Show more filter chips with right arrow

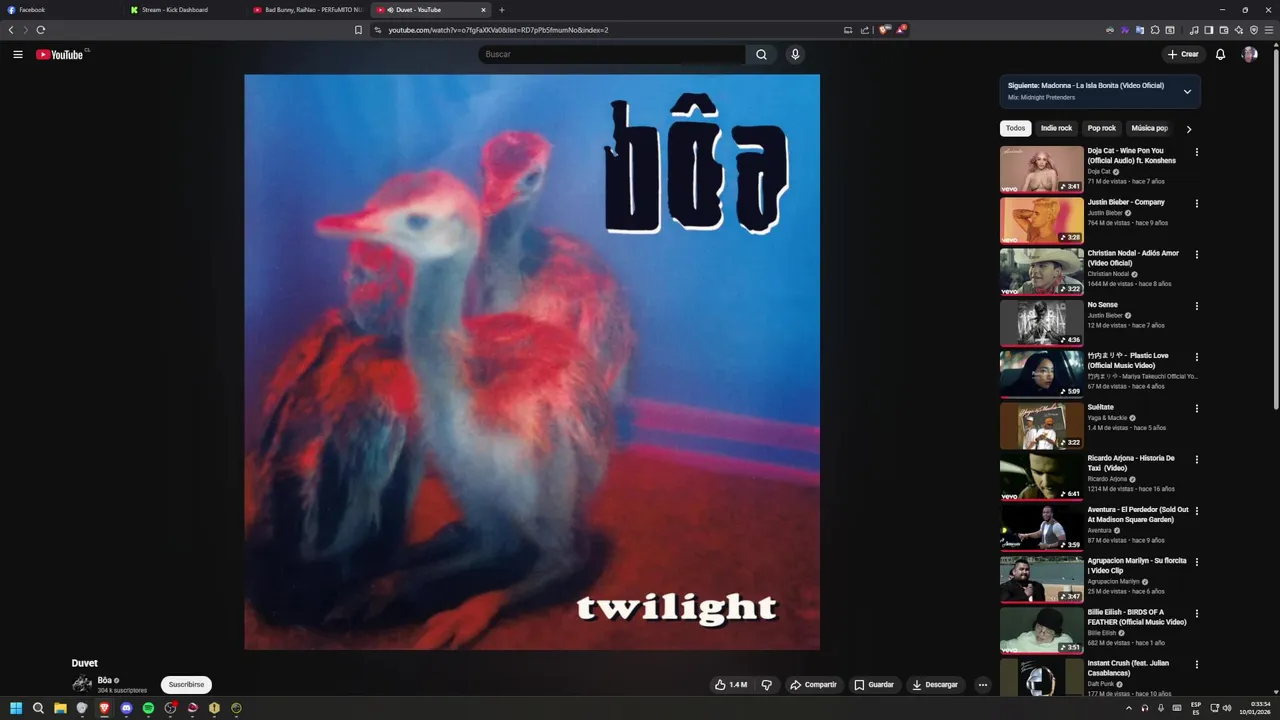1188,129
